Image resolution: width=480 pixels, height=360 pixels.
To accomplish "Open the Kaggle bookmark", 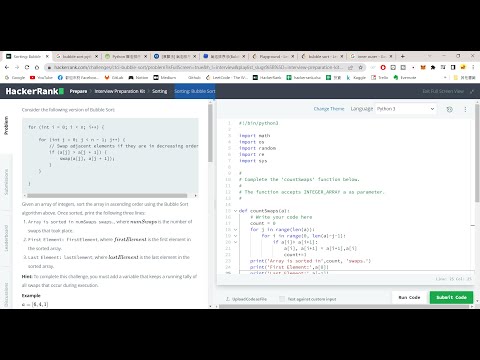I will [356, 77].
